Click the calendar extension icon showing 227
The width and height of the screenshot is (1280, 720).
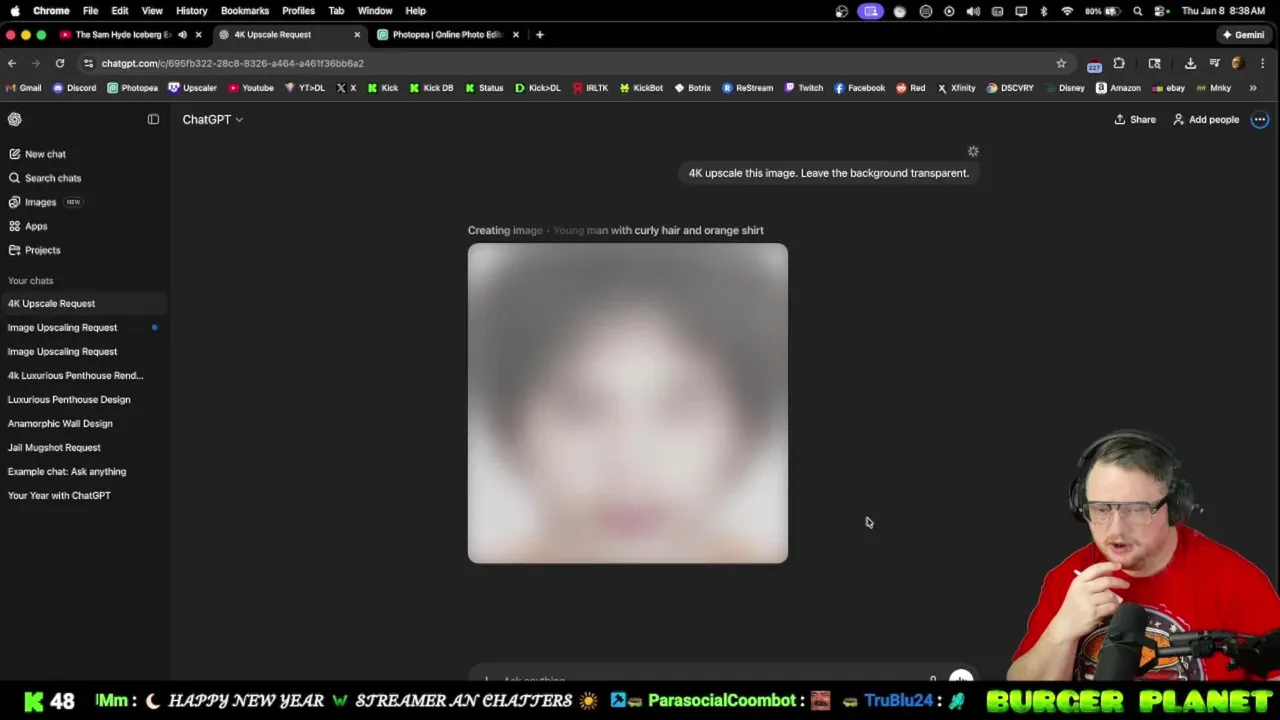click(x=1094, y=64)
